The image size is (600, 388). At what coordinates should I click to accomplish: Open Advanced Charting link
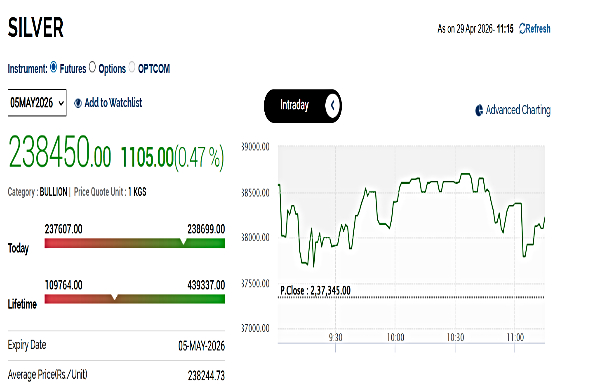(518, 110)
